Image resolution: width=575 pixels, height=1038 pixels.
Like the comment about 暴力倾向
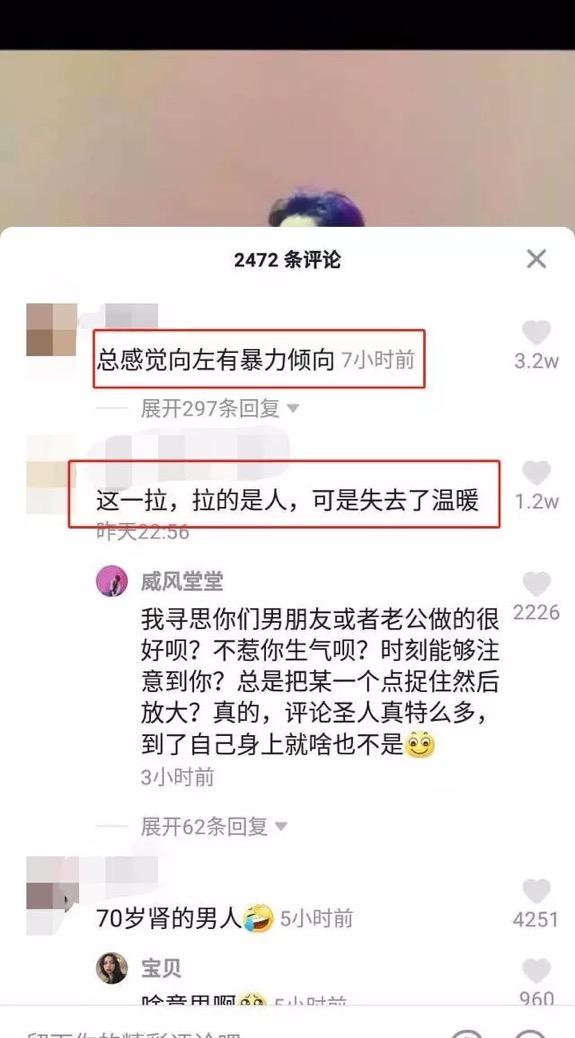point(536,332)
